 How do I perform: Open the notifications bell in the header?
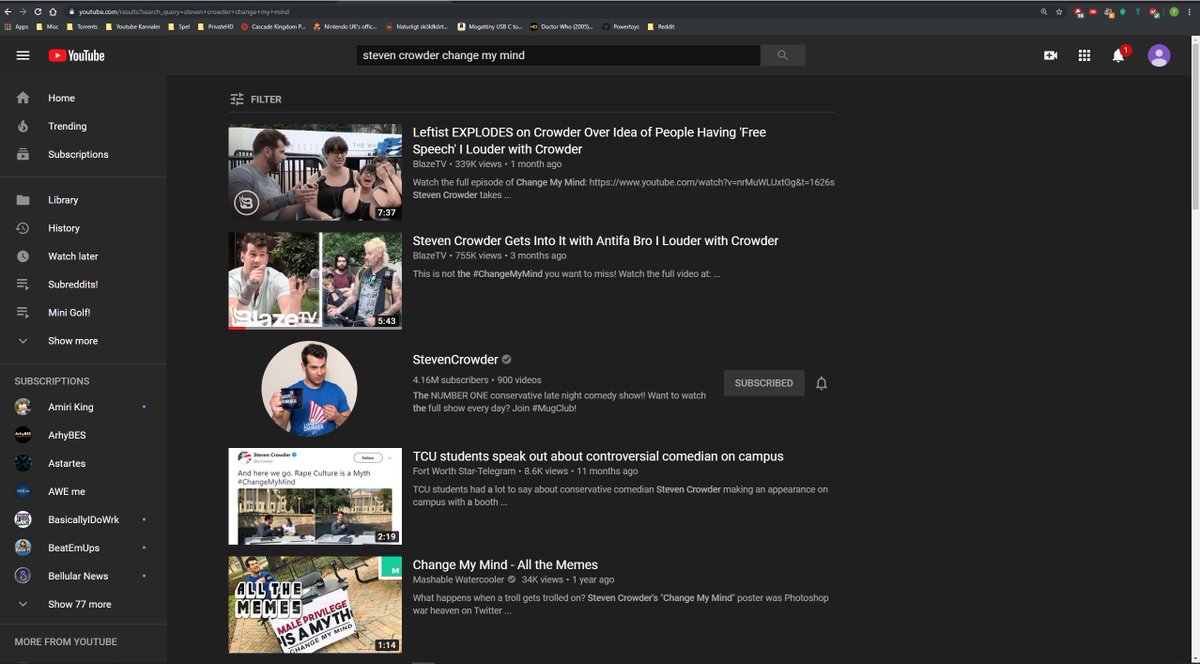pos(1119,56)
